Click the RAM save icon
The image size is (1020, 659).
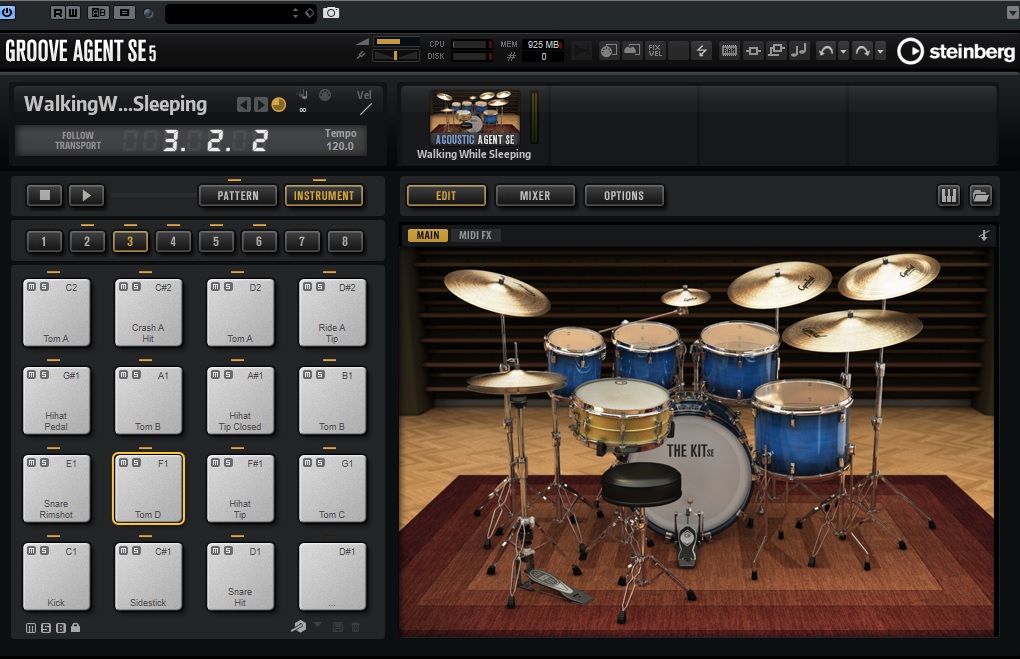coord(729,50)
